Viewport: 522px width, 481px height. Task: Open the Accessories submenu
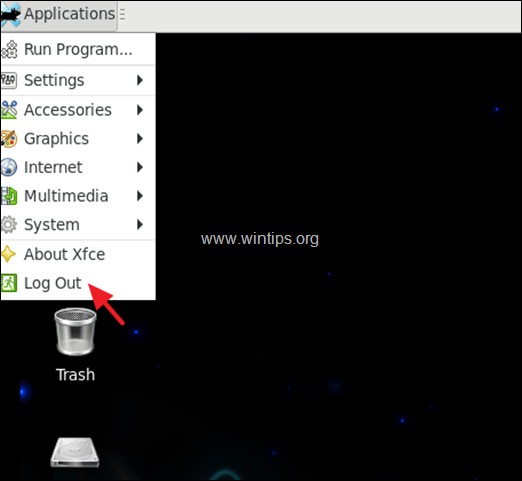click(78, 110)
